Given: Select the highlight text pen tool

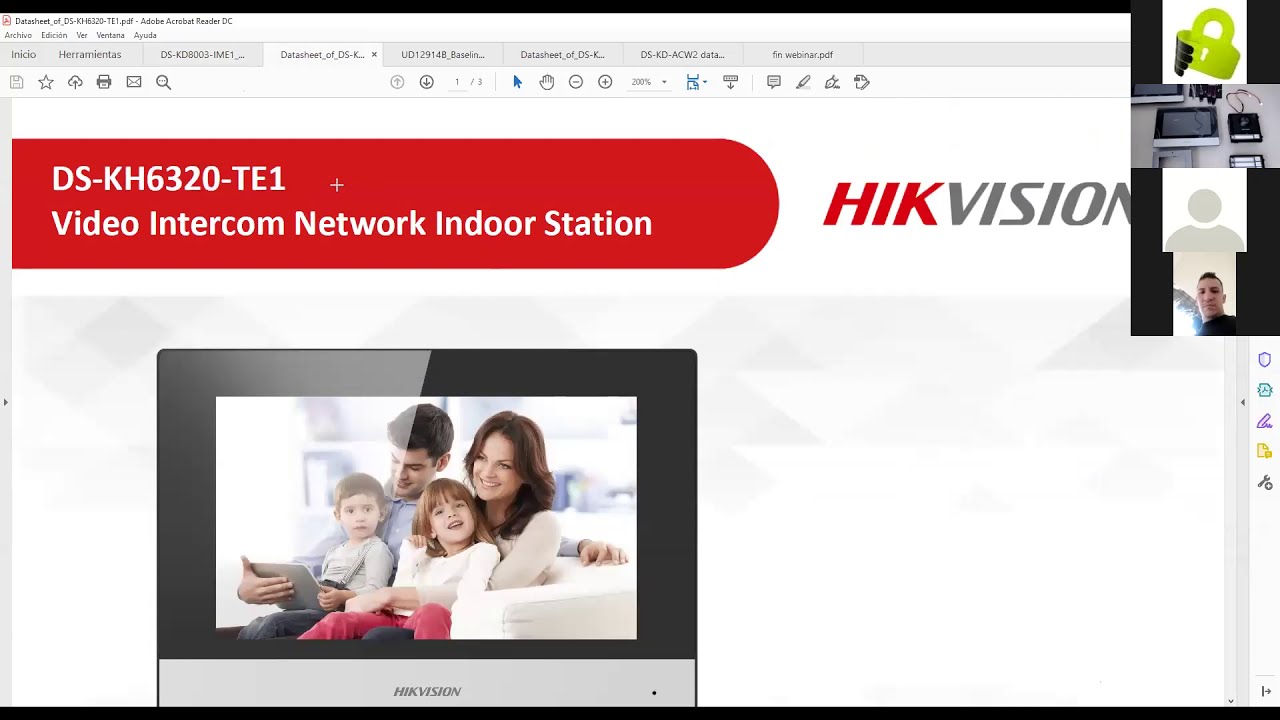Looking at the screenshot, I should pos(803,82).
